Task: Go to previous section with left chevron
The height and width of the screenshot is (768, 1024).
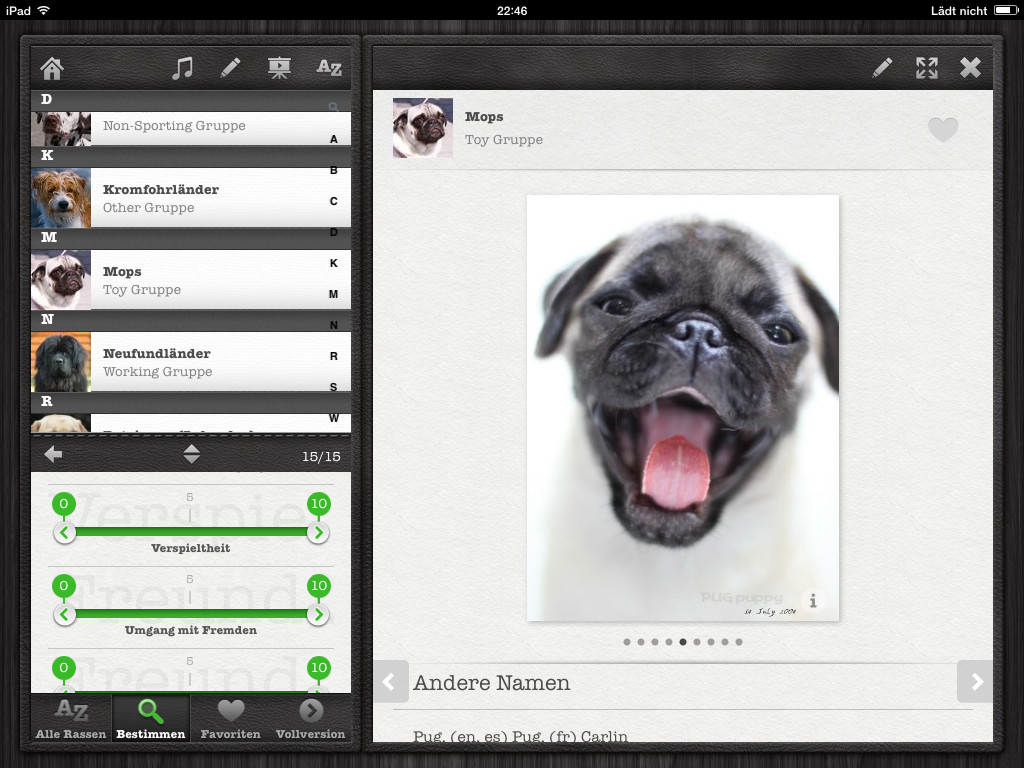Action: click(390, 682)
